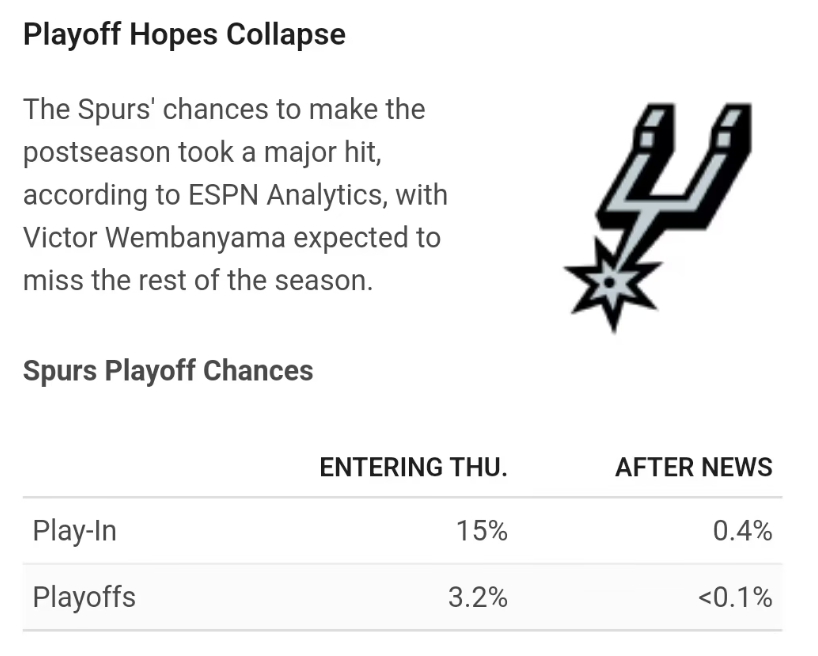Click the <0.1% Playoffs value
The height and width of the screenshot is (656, 818).
pos(735,598)
